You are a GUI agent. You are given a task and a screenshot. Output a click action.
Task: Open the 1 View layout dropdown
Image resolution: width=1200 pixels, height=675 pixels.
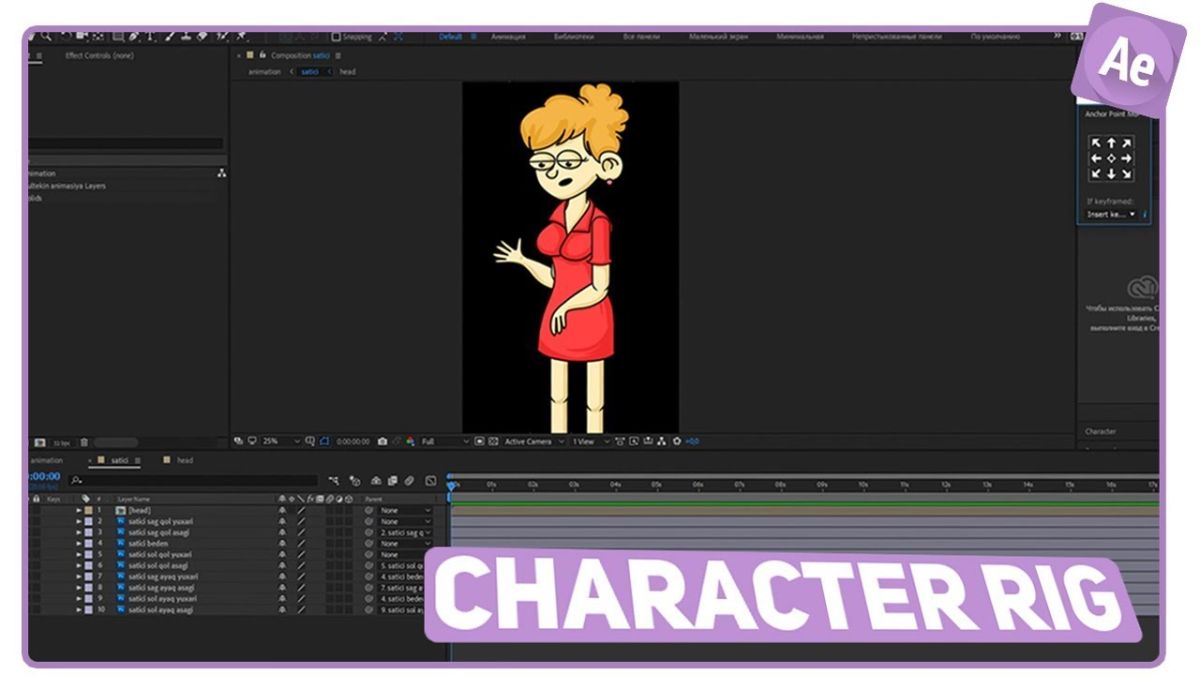coord(591,441)
